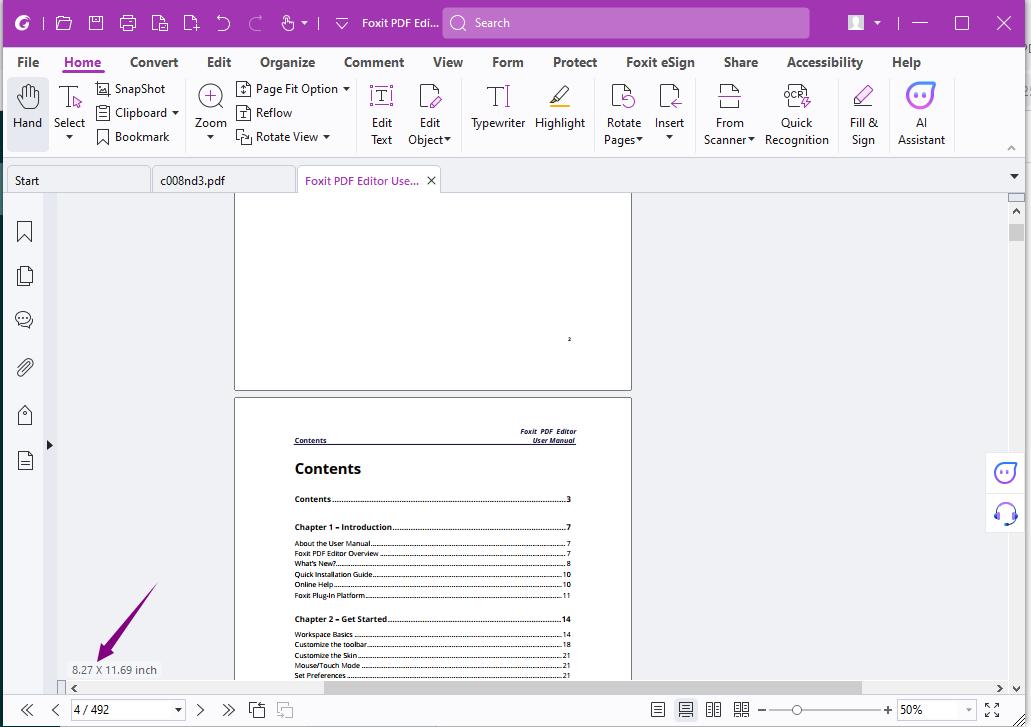Enter full screen mode
The width and height of the screenshot is (1031, 727).
pos(992,710)
